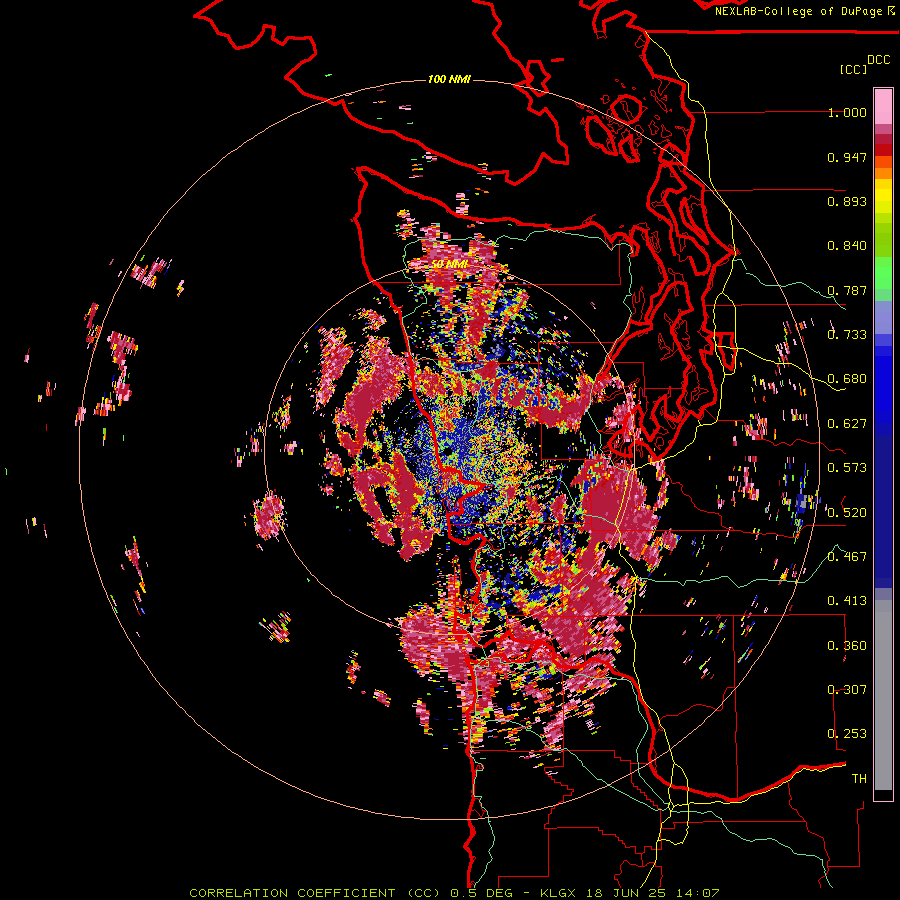
Task: Click the TH threshold label on legend
Action: (859, 779)
